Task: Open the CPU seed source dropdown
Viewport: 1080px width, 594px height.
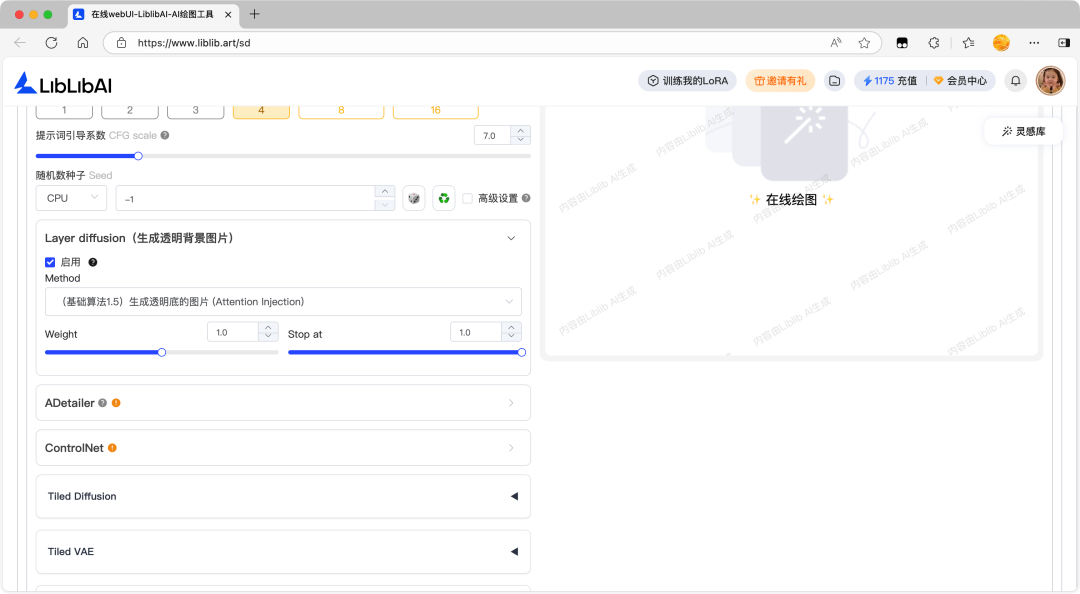Action: click(72, 198)
